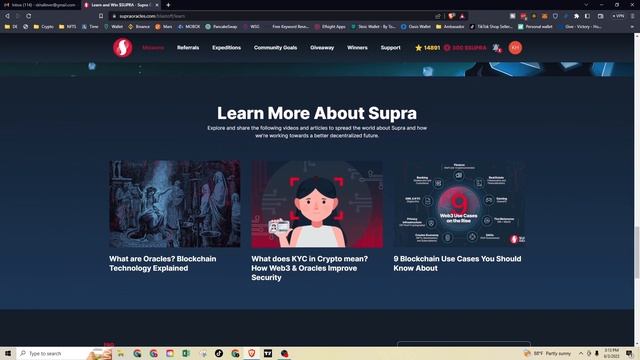Viewport: 640px width, 360px height.
Task: Open the Brave Shields lion icon
Action: click(x=451, y=16)
